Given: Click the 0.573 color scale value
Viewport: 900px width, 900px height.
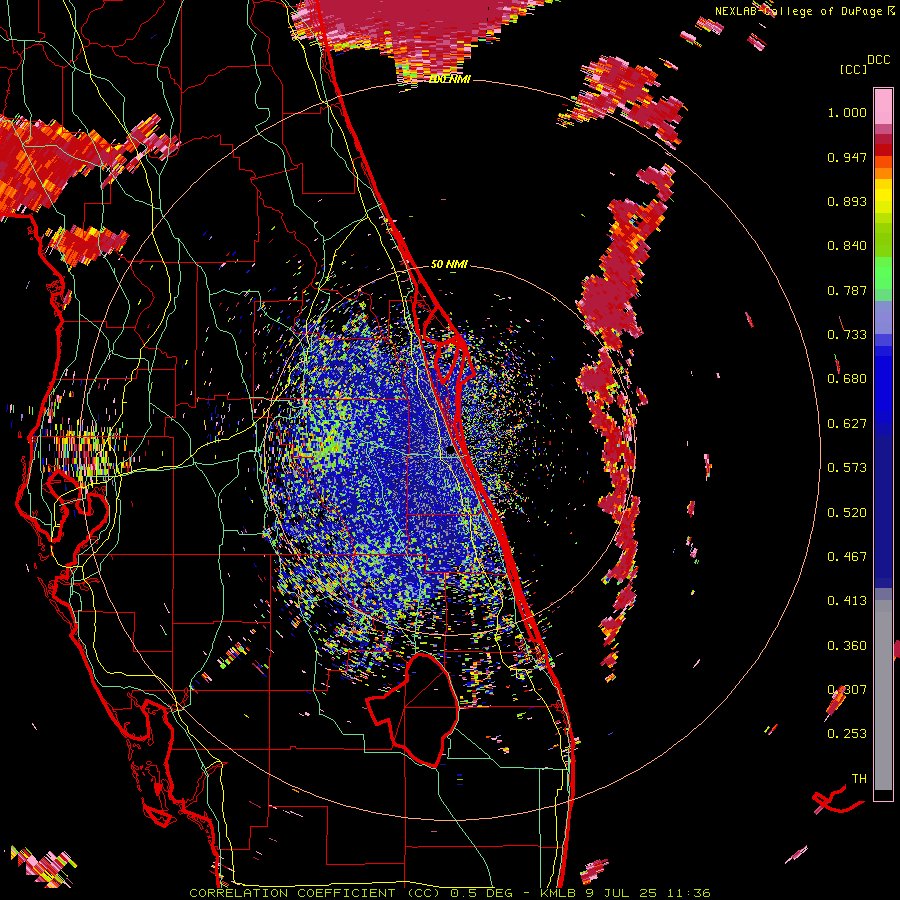Looking at the screenshot, I should coord(847,468).
